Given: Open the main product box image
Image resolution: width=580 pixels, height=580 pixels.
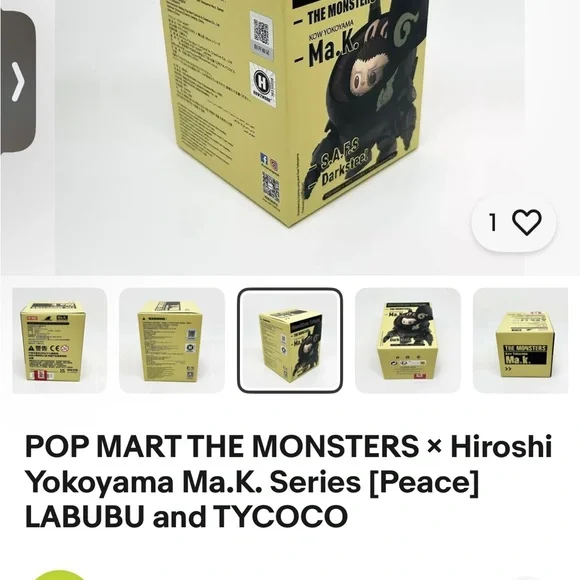Looking at the screenshot, I should 290,138.
